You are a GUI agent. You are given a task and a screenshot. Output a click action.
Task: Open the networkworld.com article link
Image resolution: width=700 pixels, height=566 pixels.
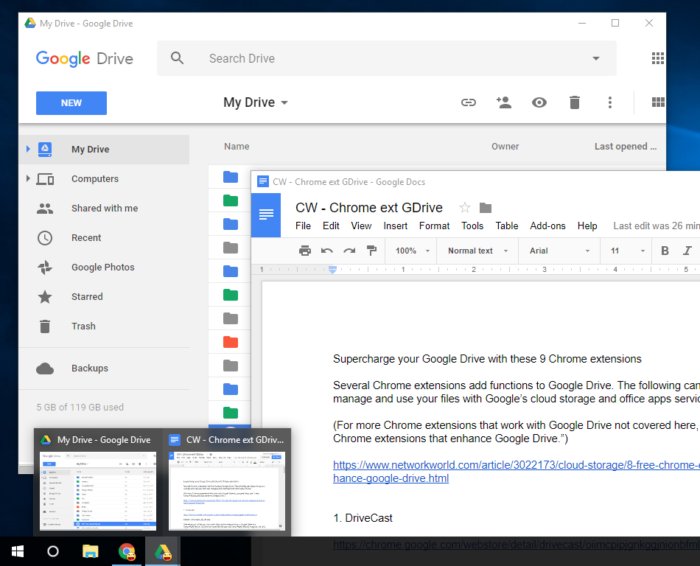click(516, 471)
